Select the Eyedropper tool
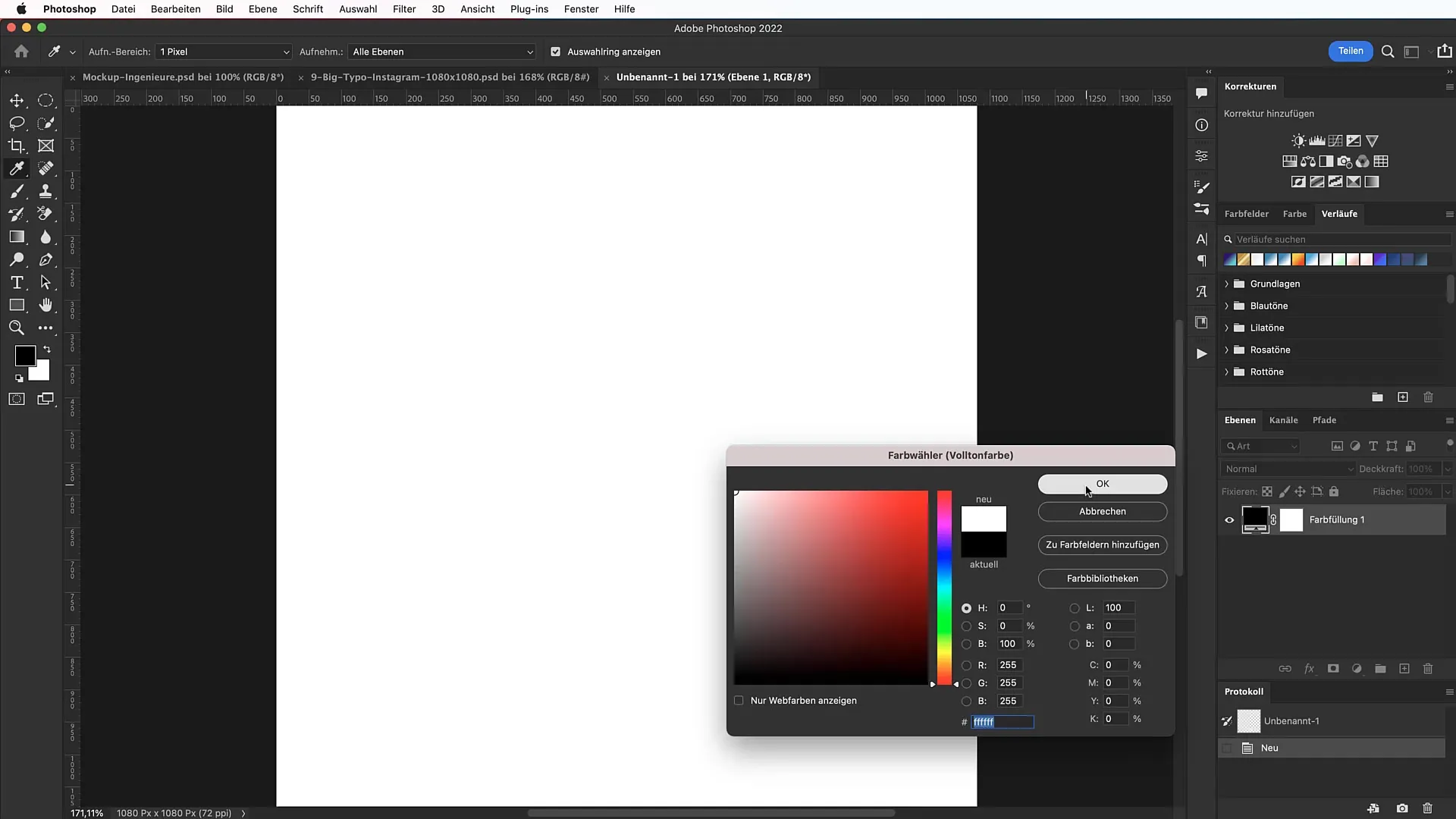The height and width of the screenshot is (819, 1456). pos(17,168)
